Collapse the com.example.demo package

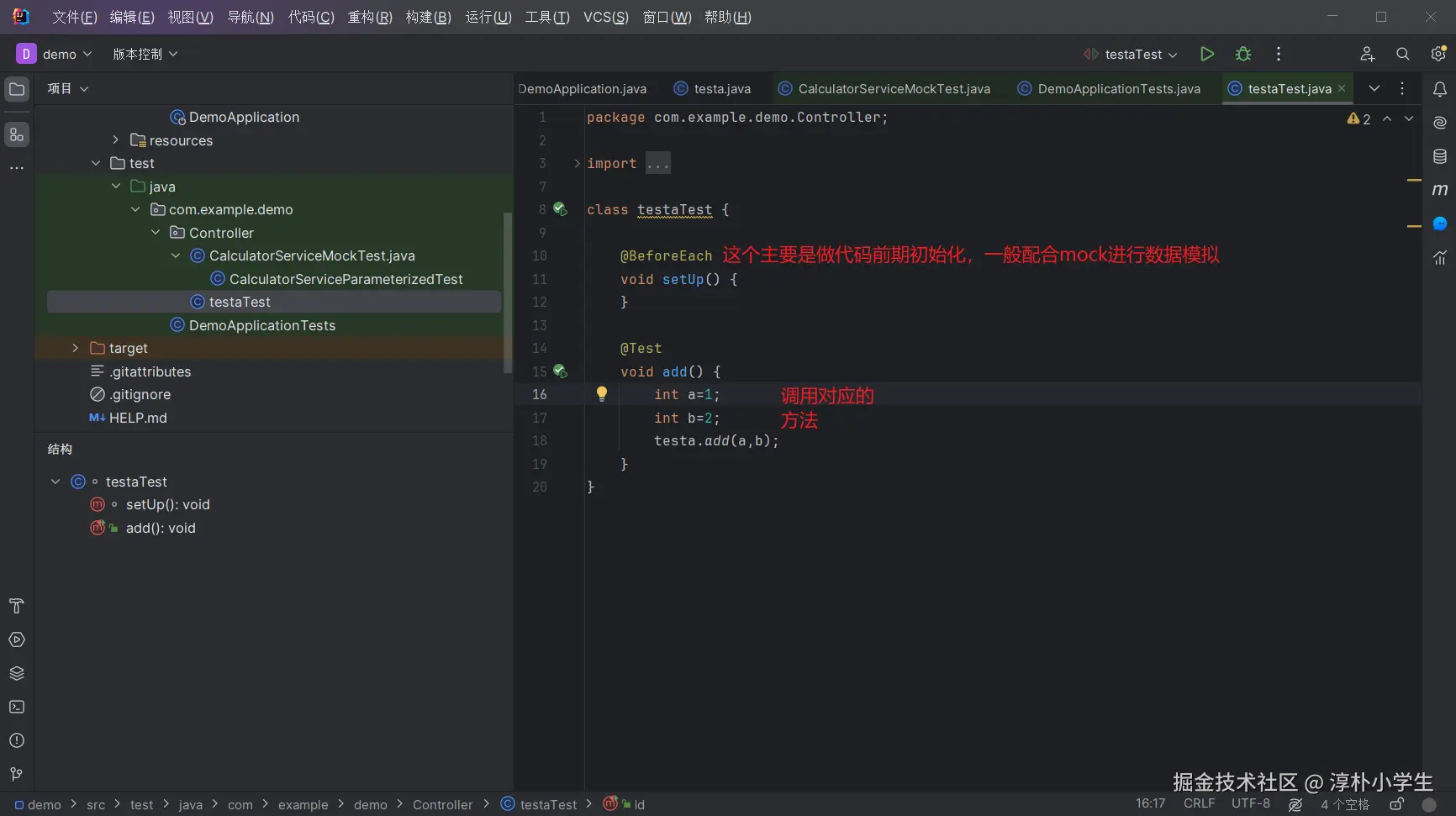point(135,209)
